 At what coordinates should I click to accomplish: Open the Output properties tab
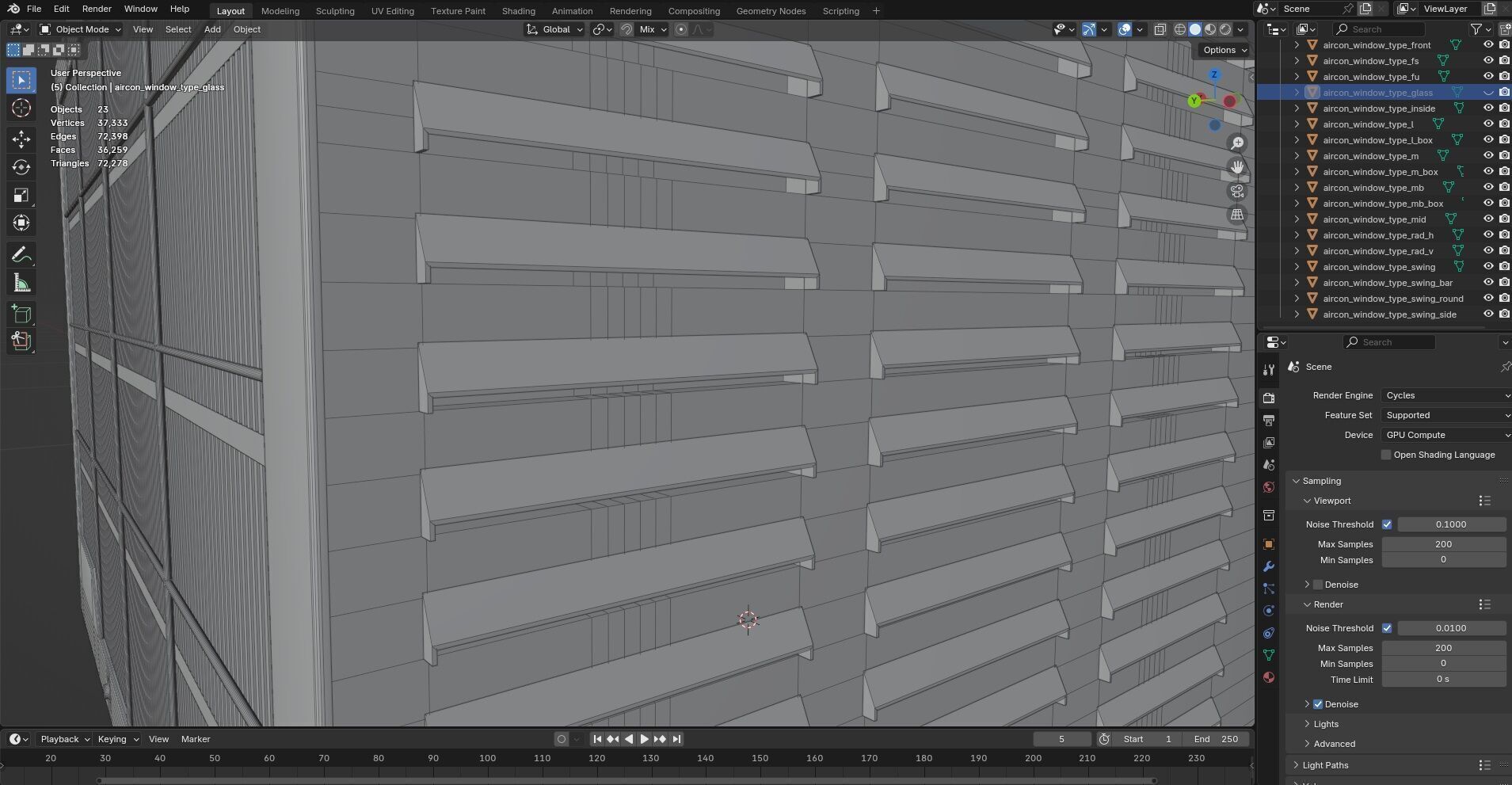1269,420
